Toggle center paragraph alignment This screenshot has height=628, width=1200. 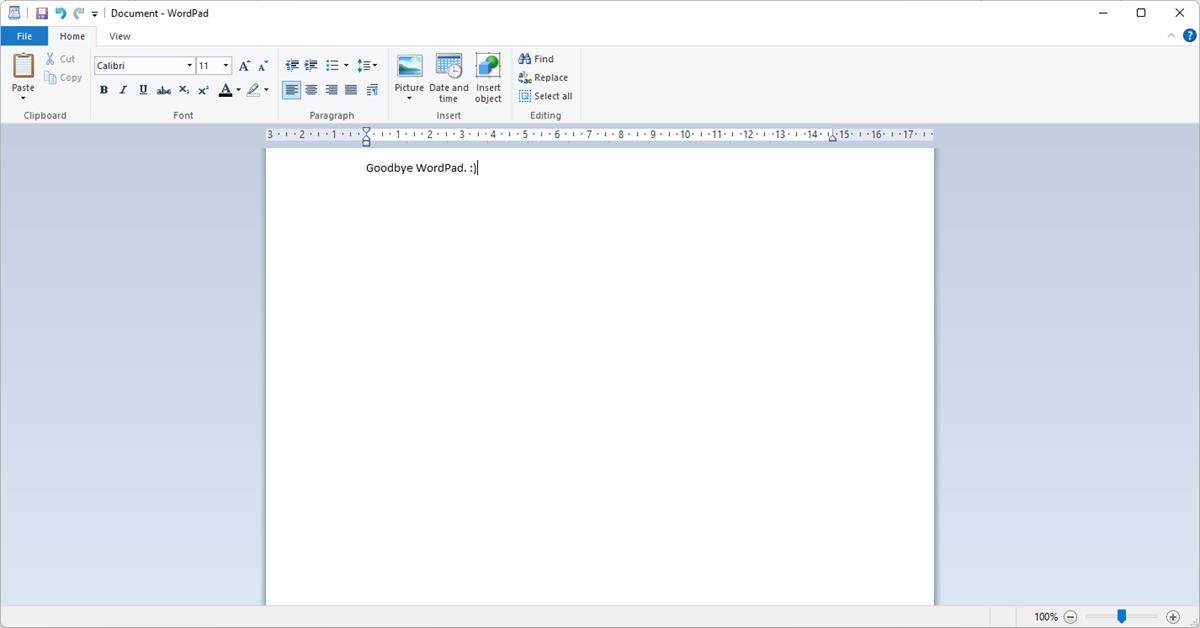pos(311,90)
